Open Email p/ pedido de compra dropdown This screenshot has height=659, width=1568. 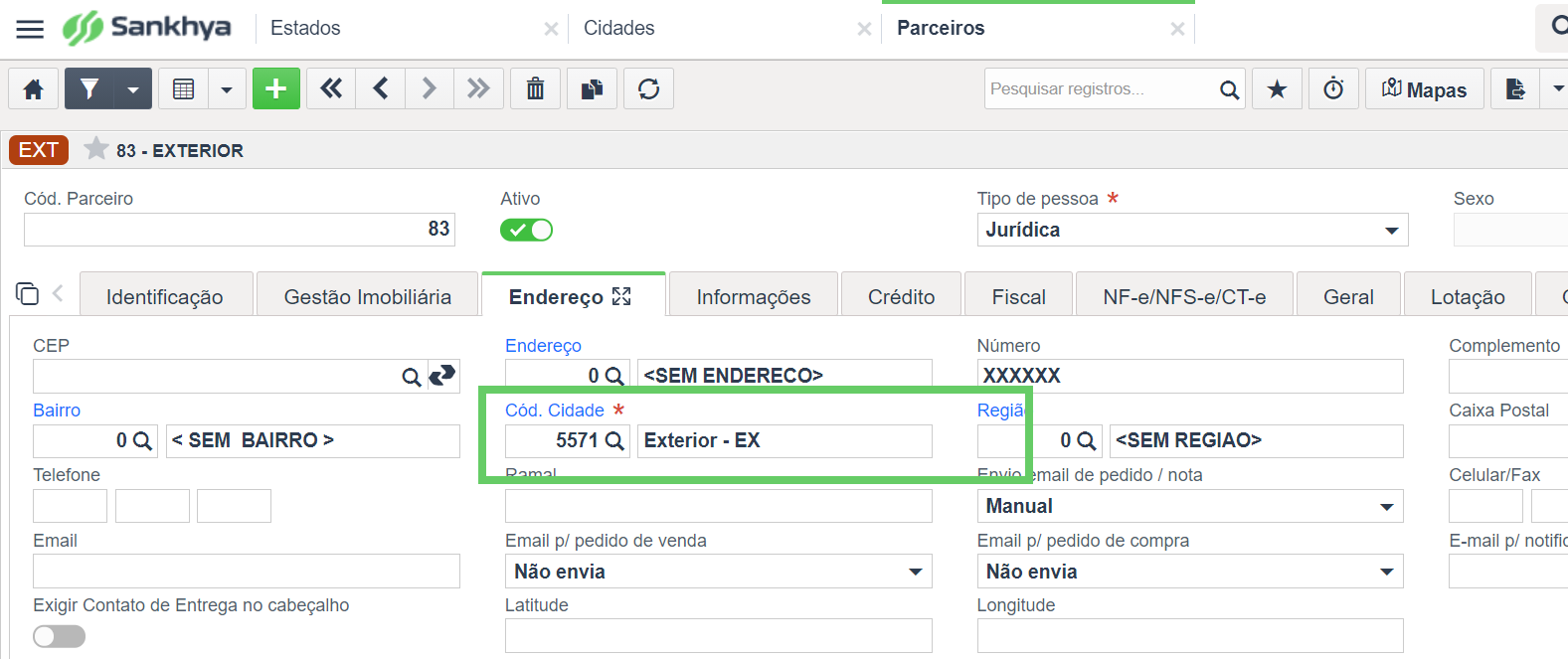1190,572
